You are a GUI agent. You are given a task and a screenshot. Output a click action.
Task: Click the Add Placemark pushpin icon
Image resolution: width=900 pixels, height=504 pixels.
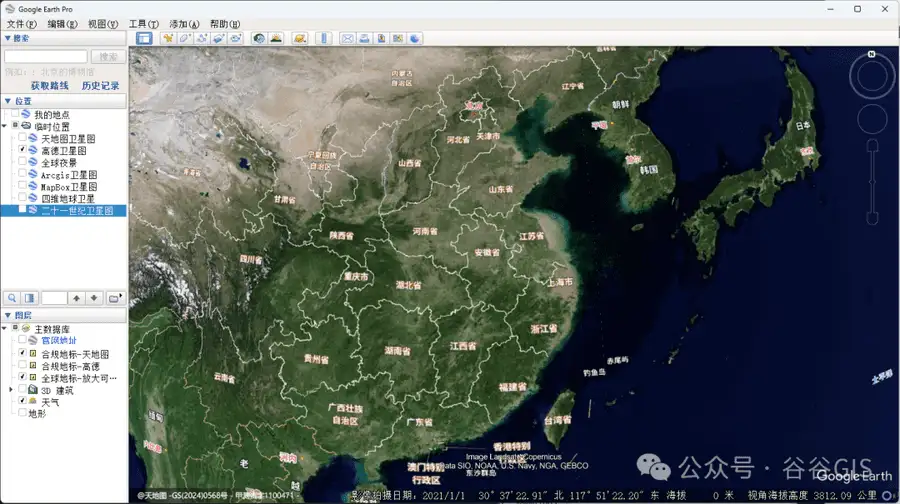(168, 38)
